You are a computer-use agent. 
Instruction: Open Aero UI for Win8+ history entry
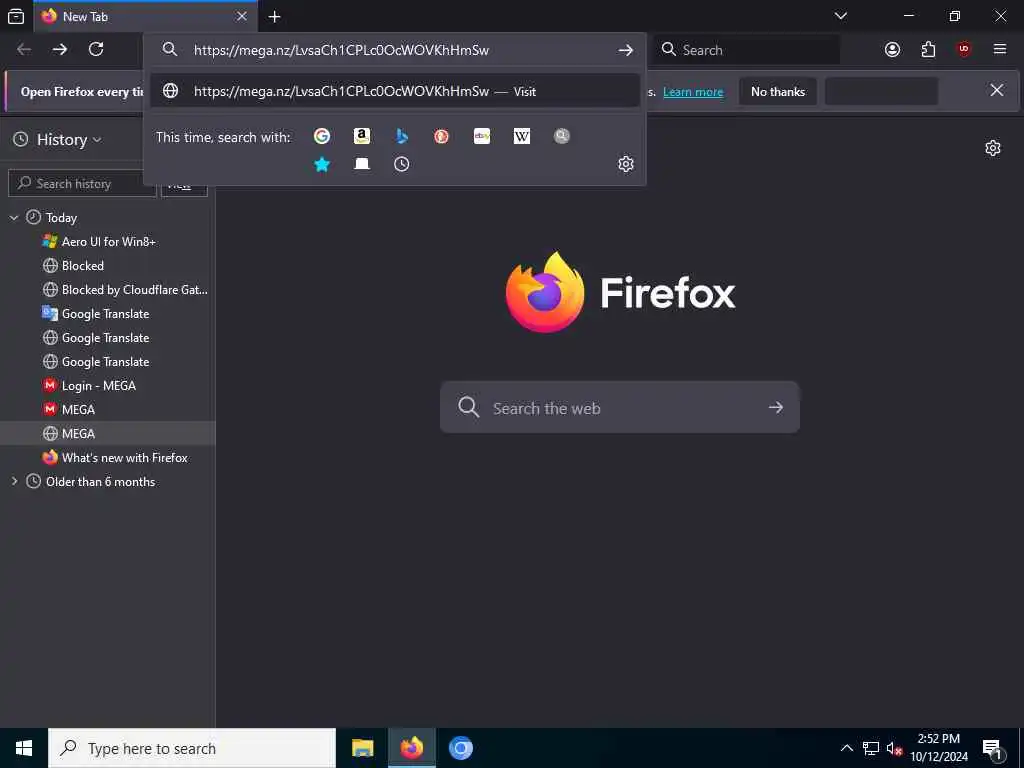(108, 242)
